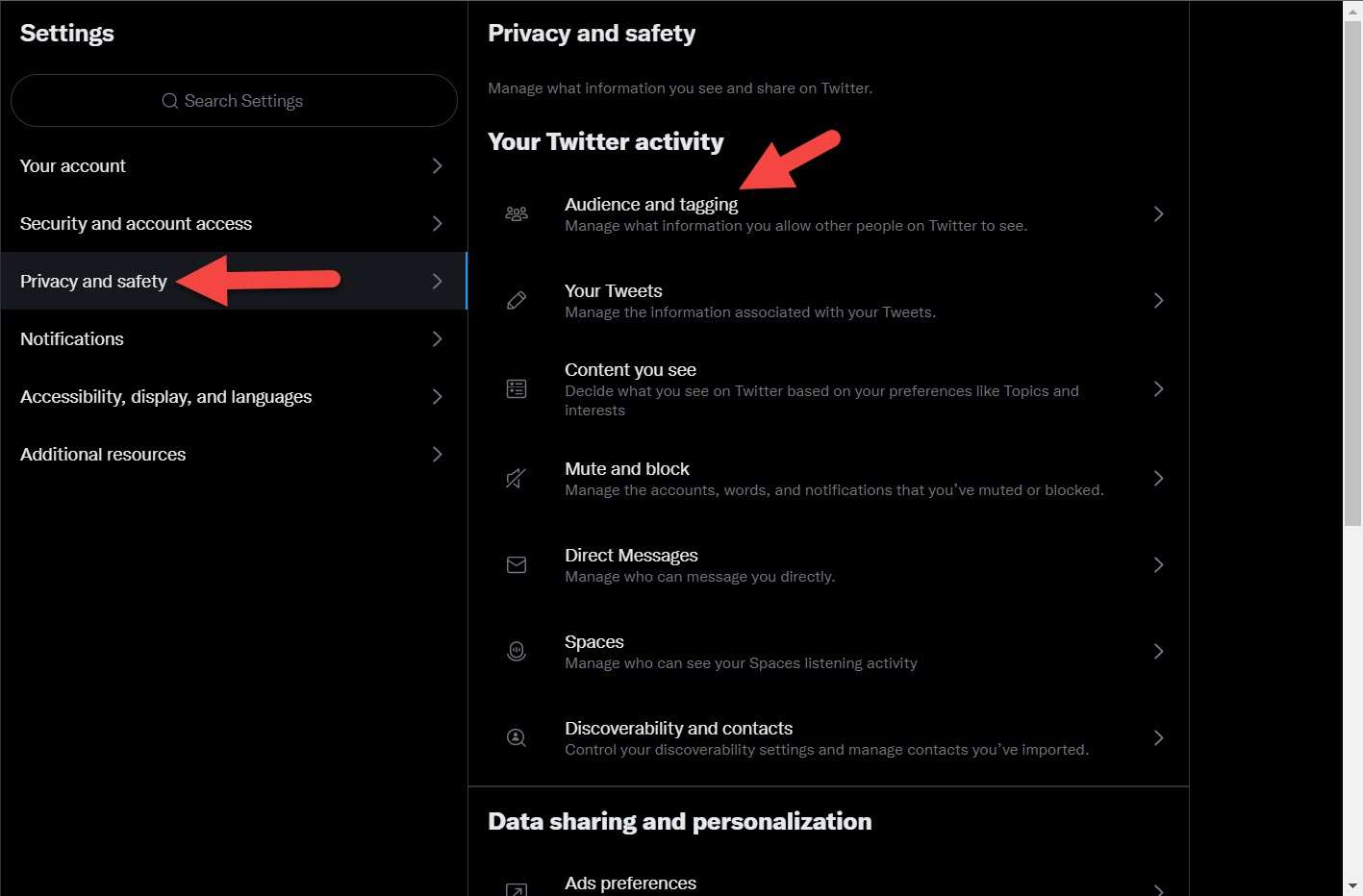Click the pencil icon beside Your Tweets
1363x896 pixels.
pyautogui.click(x=517, y=301)
